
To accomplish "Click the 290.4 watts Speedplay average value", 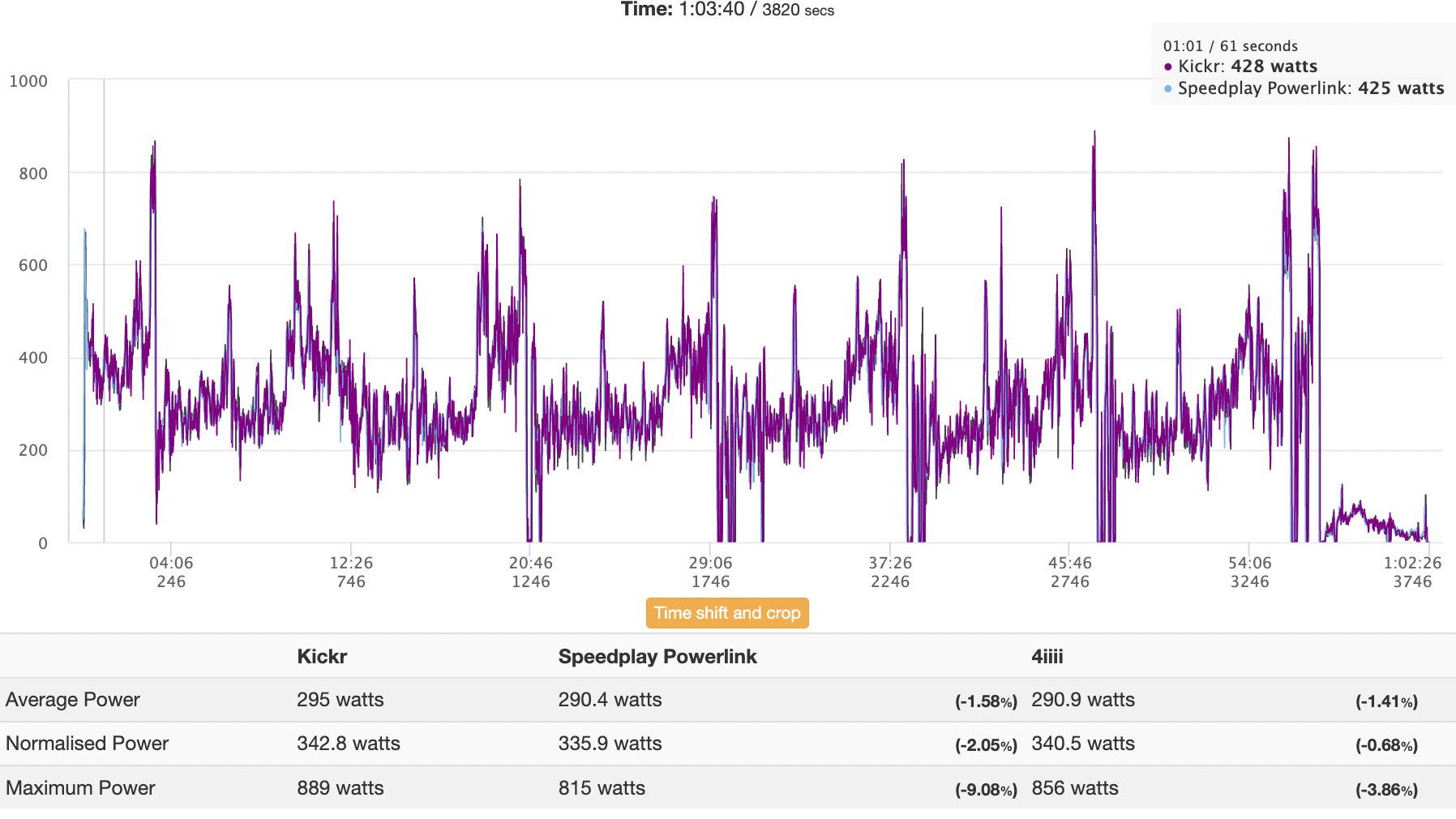I will pyautogui.click(x=610, y=700).
